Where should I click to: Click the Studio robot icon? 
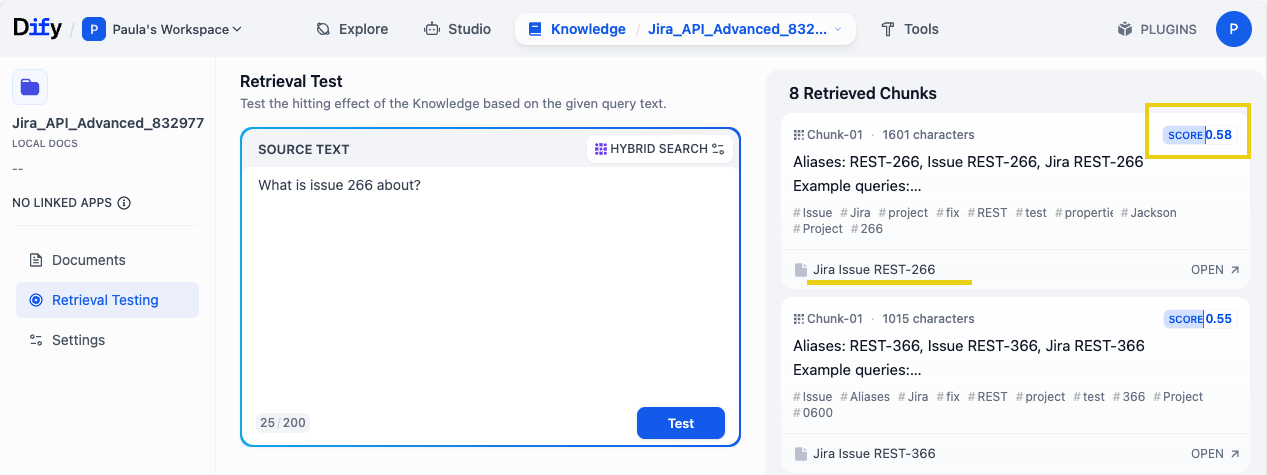(431, 29)
